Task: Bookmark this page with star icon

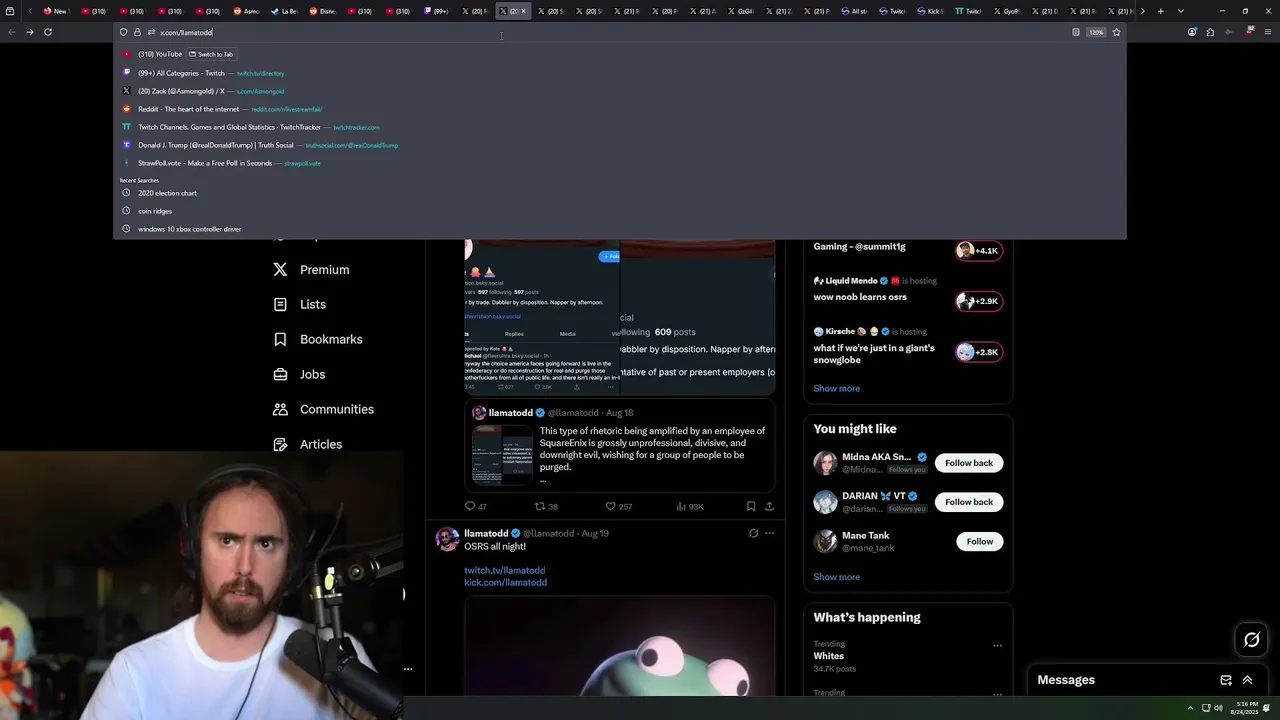Action: [x=1116, y=32]
